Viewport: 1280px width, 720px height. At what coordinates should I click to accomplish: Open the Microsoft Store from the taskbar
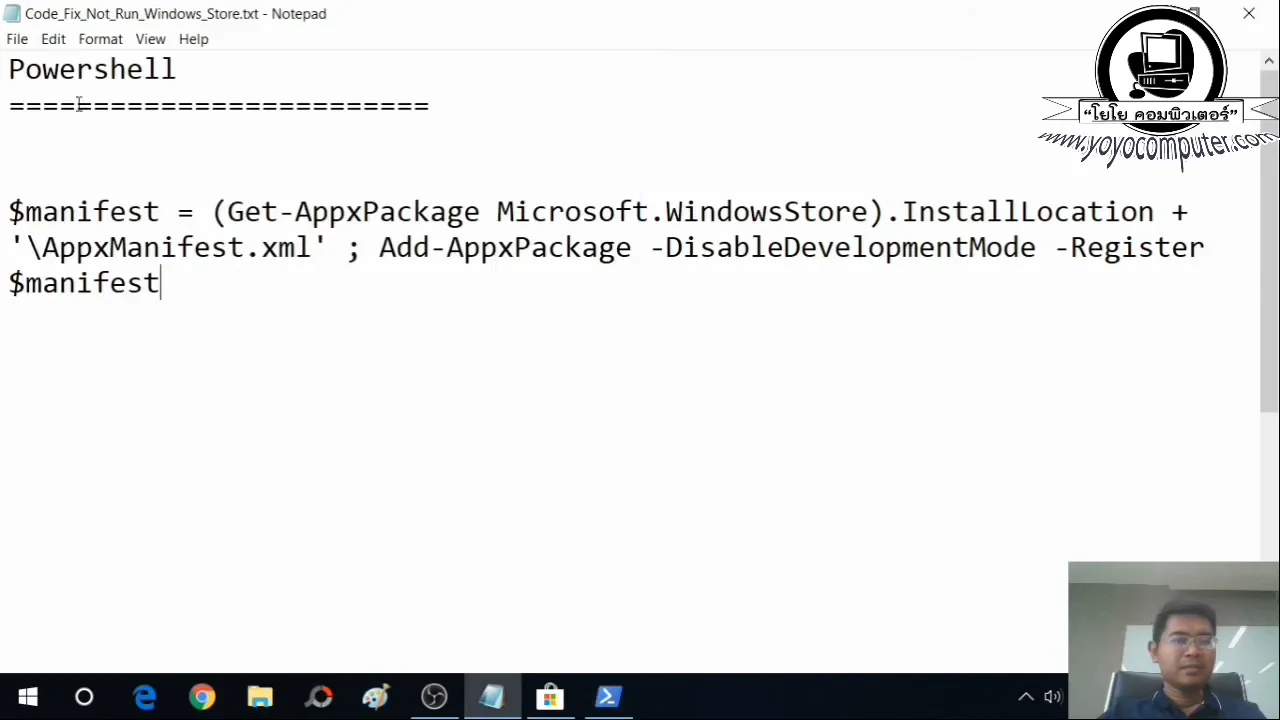pyautogui.click(x=550, y=696)
